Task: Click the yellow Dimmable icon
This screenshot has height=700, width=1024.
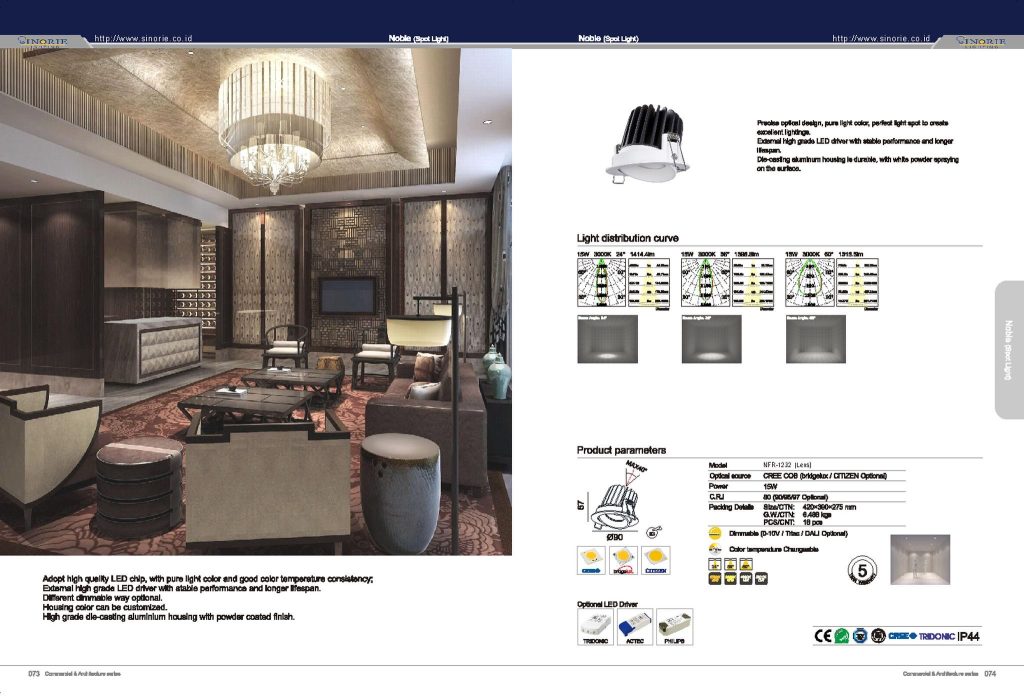Action: tap(715, 533)
